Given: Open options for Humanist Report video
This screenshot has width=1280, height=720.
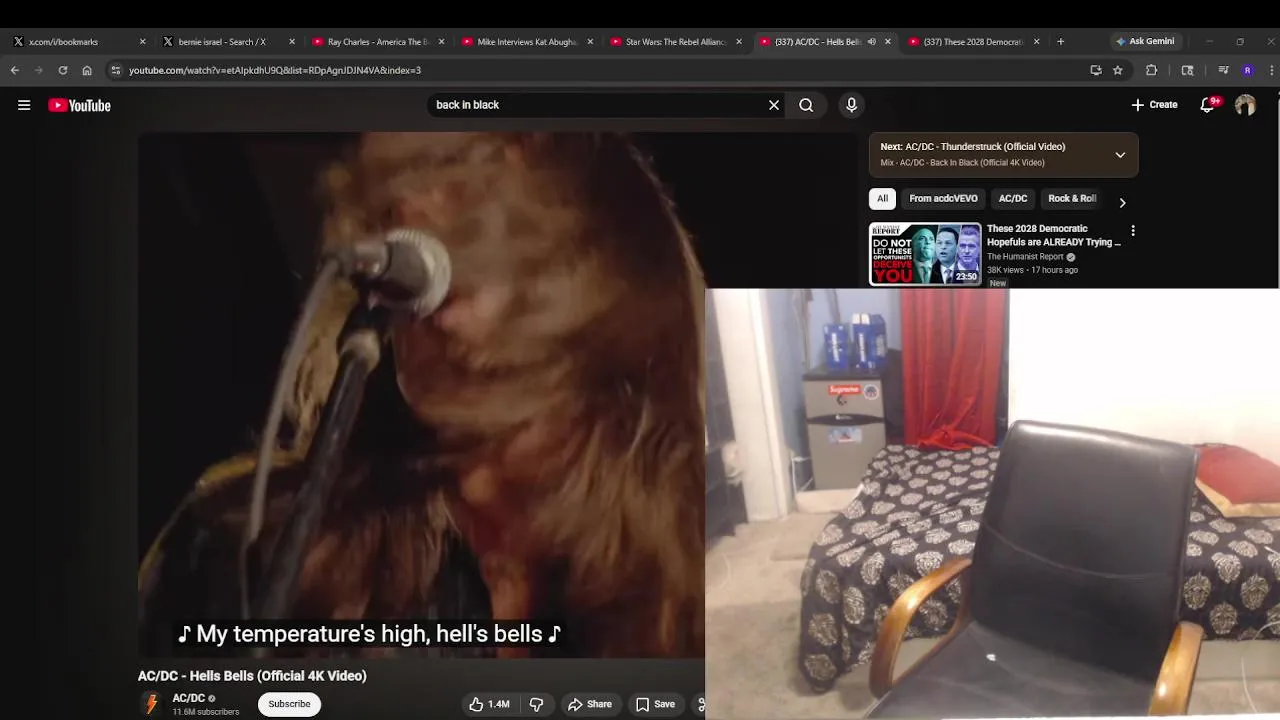Looking at the screenshot, I should click(x=1132, y=231).
